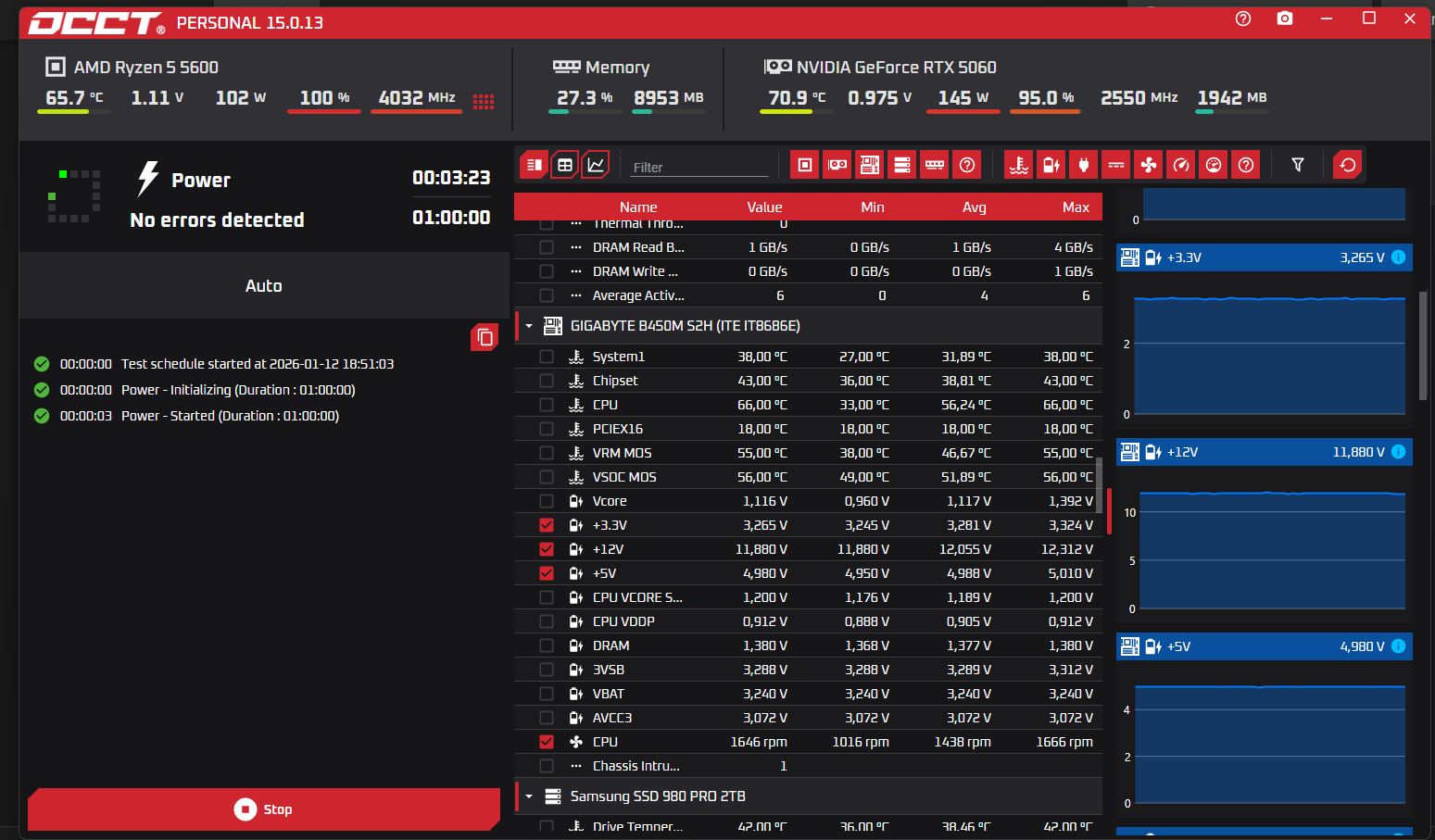The height and width of the screenshot is (840, 1435).
Task: Uncheck the +12V voltage row
Action: pyautogui.click(x=547, y=549)
